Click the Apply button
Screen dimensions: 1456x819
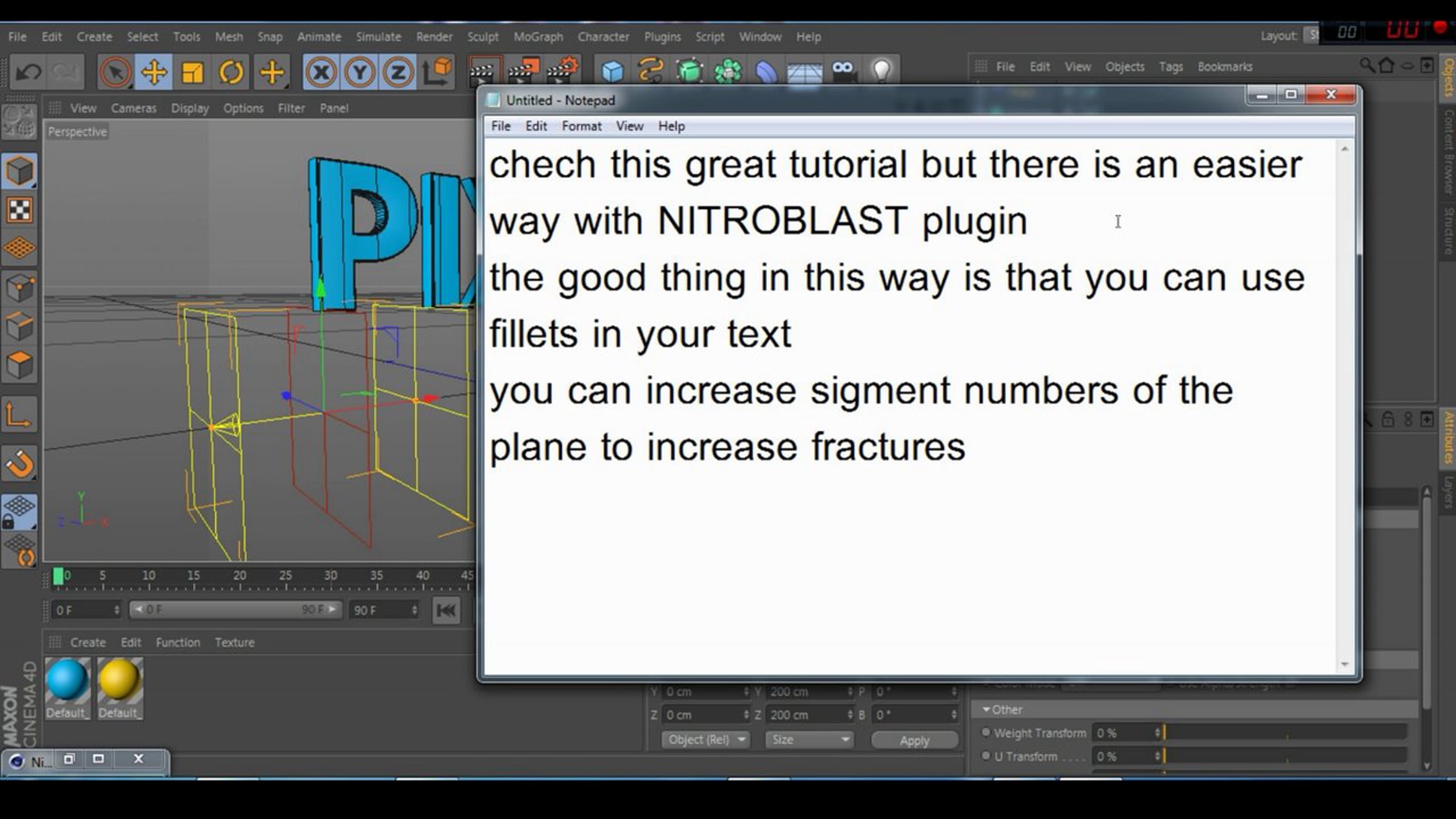click(x=914, y=741)
